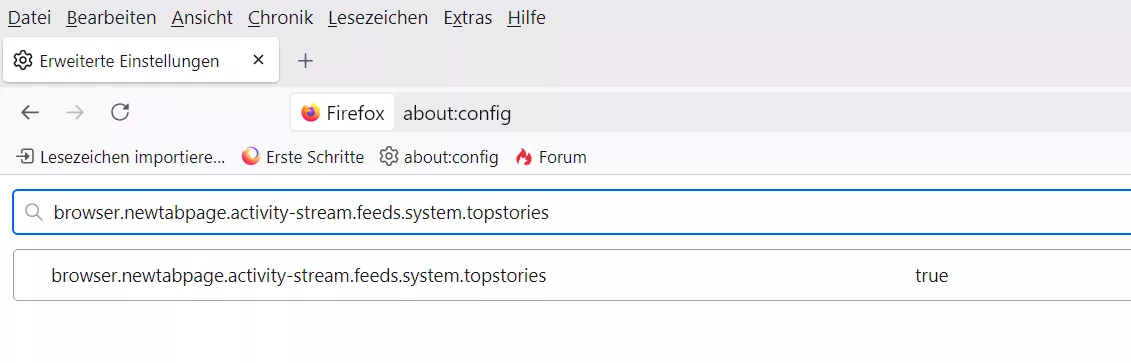The height and width of the screenshot is (363, 1131).
Task: Click the forward arrow navigation button
Action: pyautogui.click(x=74, y=112)
